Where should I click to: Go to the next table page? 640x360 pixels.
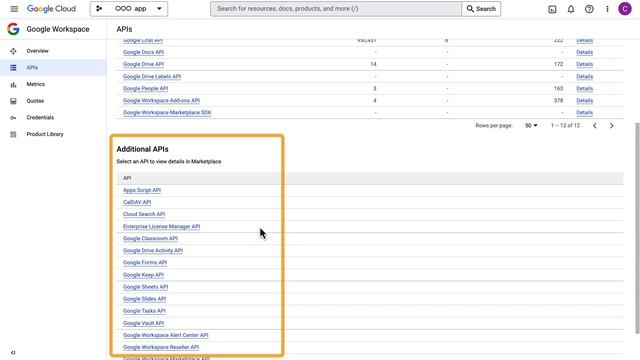[x=611, y=126]
